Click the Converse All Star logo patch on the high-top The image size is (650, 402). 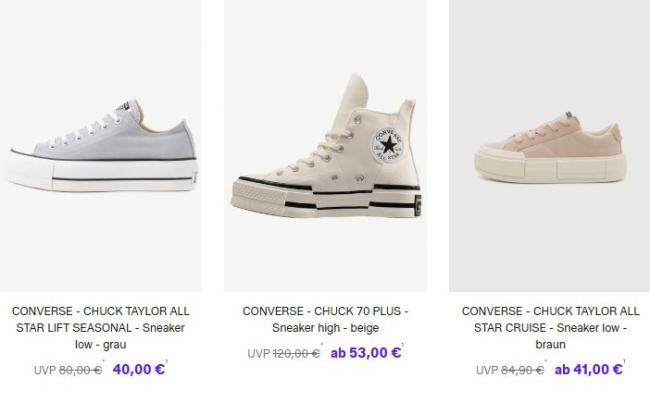387,145
